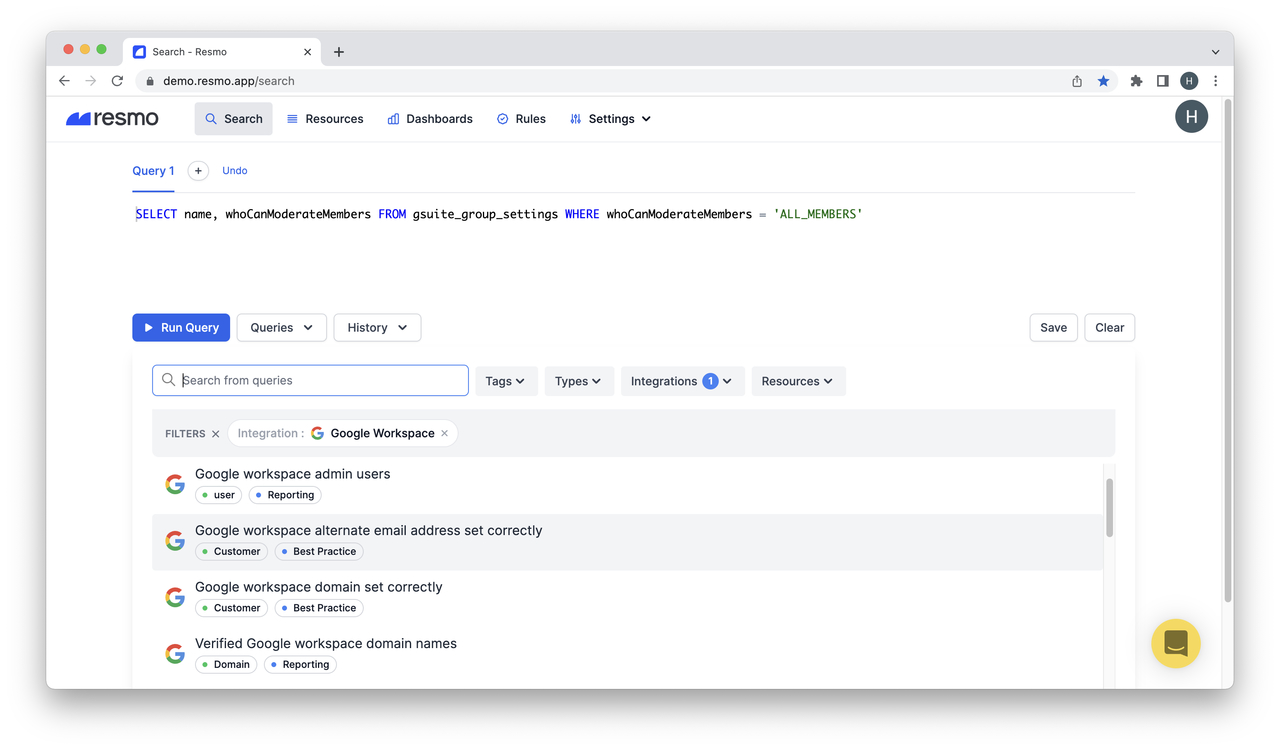Select the Query 1 tab
1280x750 pixels.
click(x=153, y=171)
